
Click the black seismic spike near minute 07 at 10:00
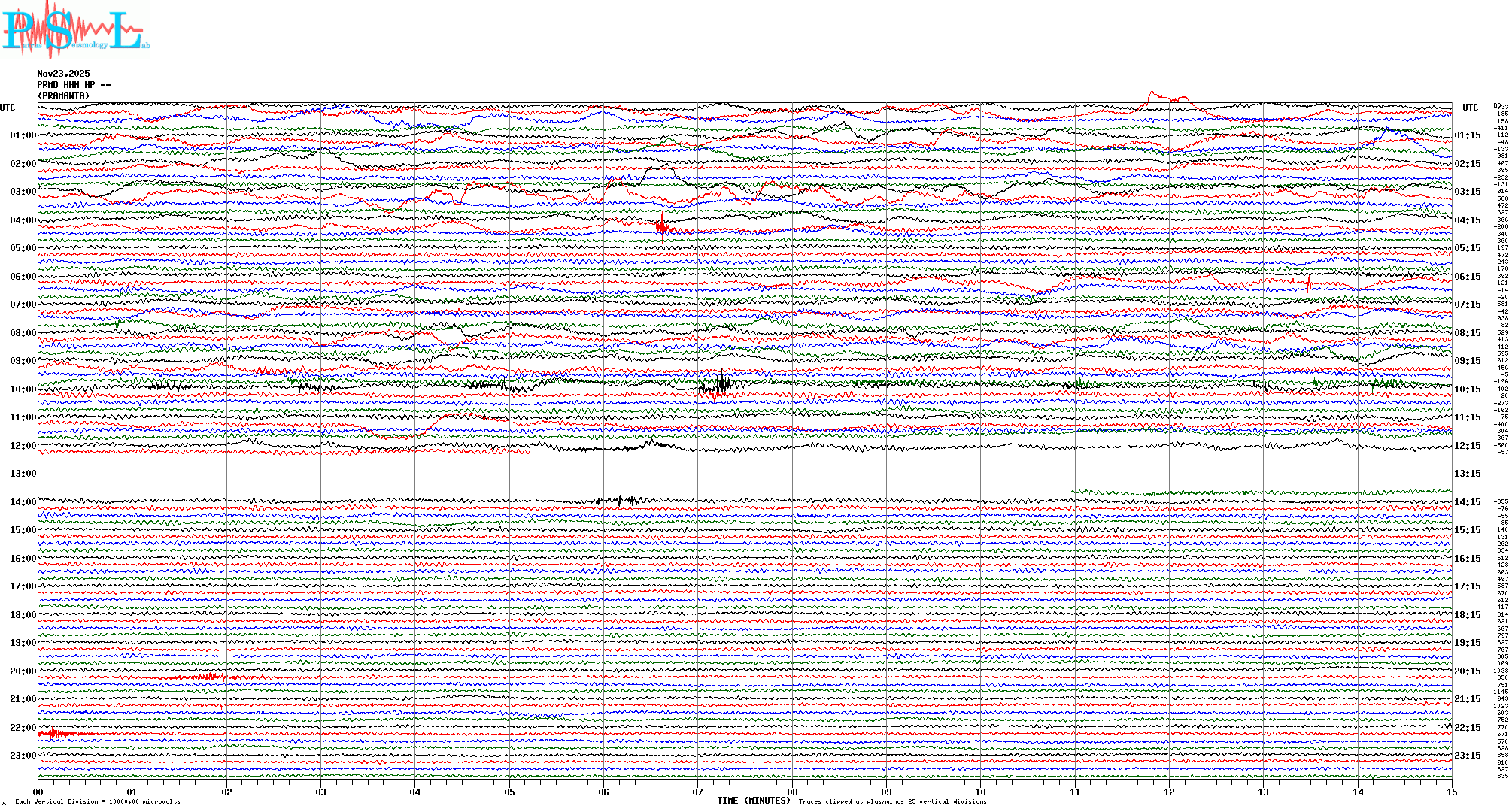click(722, 383)
